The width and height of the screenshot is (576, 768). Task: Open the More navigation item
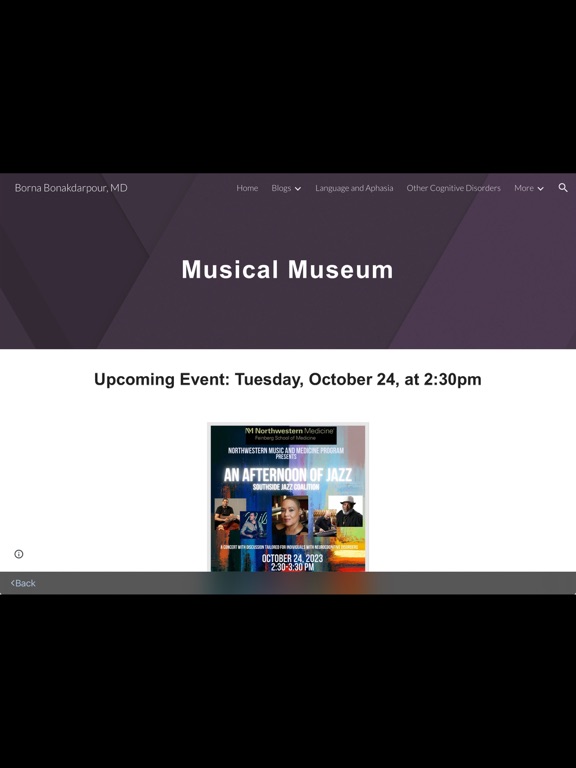tap(524, 188)
